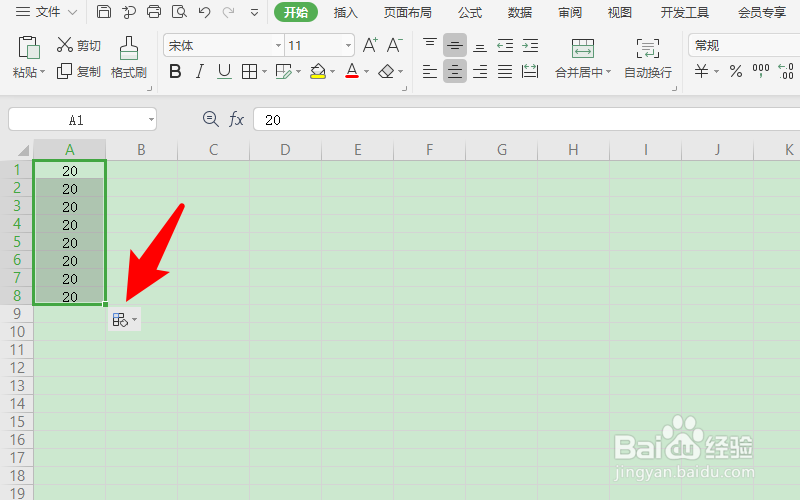Expand the fill color dropdown arrow
This screenshot has width=800, height=500.
pyautogui.click(x=333, y=72)
